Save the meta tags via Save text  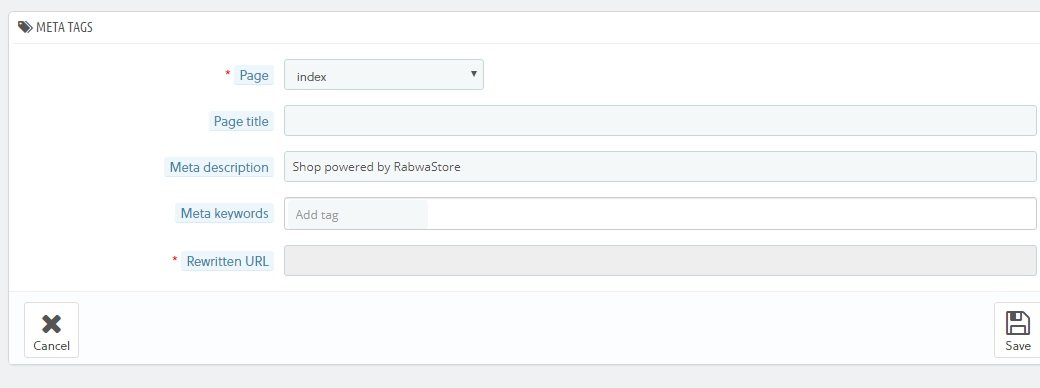(1017, 346)
